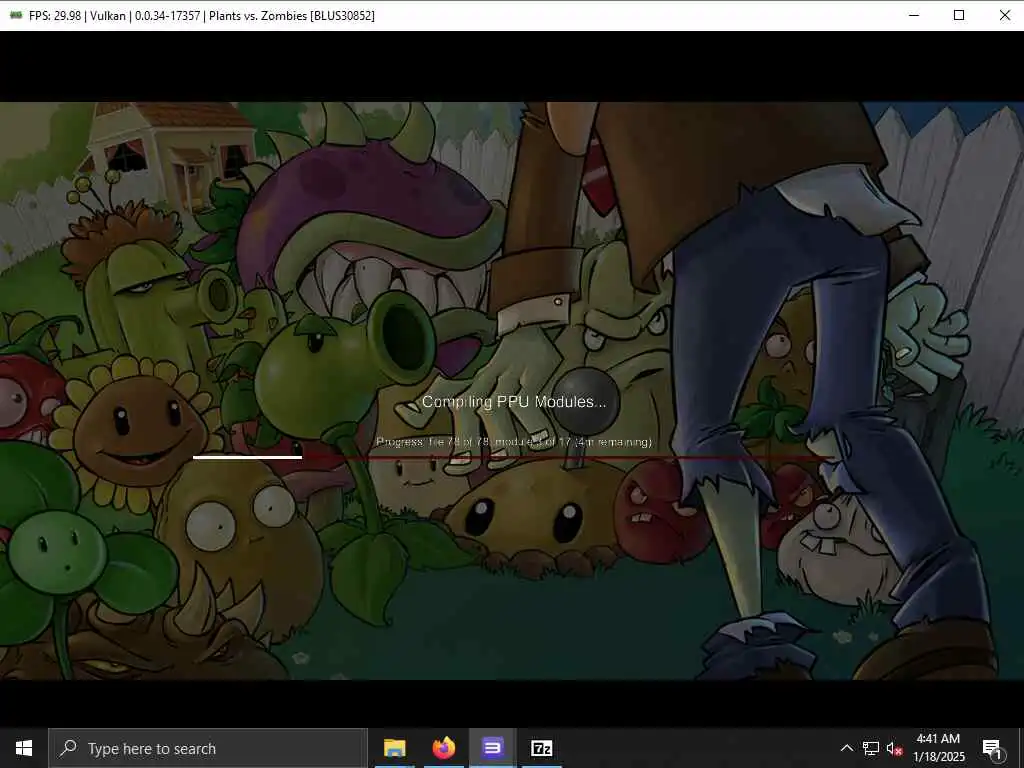Viewport: 1024px width, 768px height.
Task: Open the notification center icon
Action: (x=993, y=748)
